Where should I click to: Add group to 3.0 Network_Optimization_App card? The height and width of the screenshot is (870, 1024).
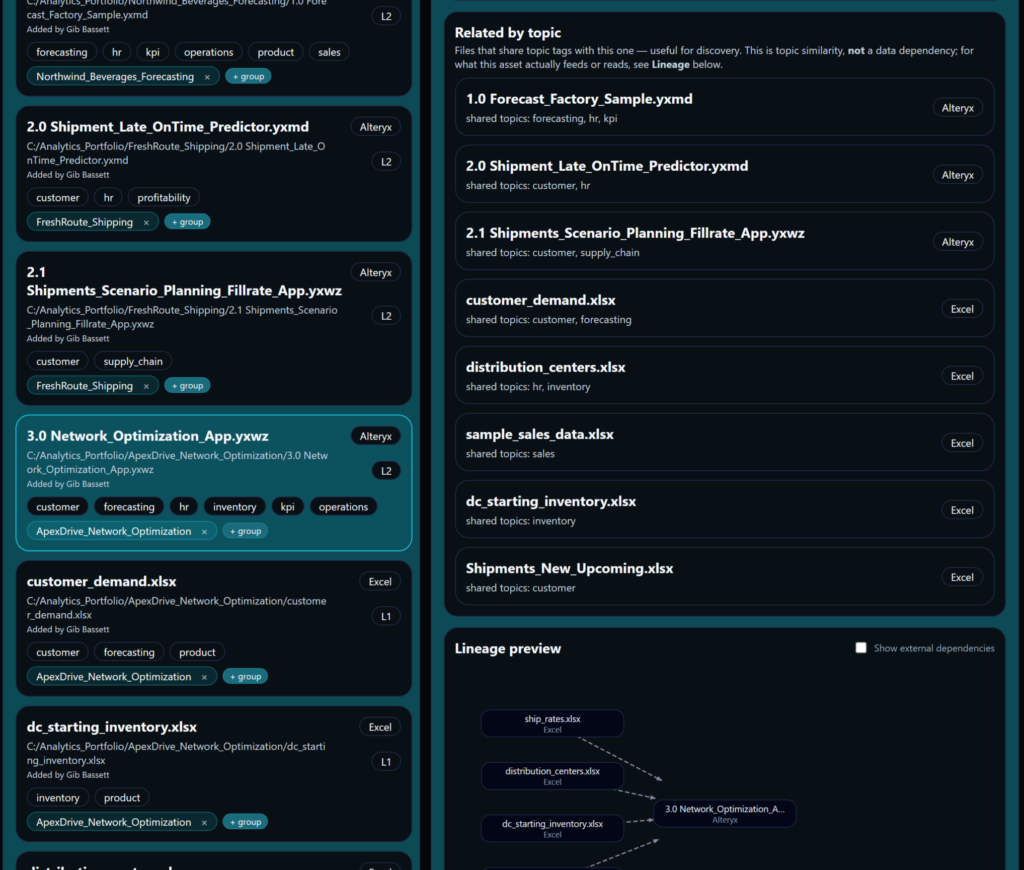[x=246, y=532]
